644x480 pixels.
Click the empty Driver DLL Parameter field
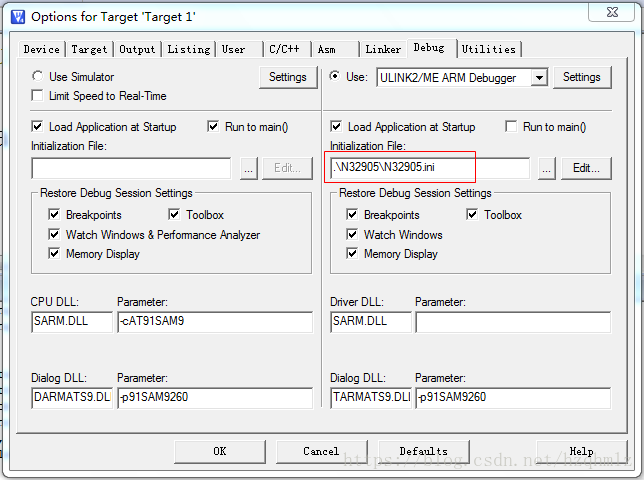(513, 322)
